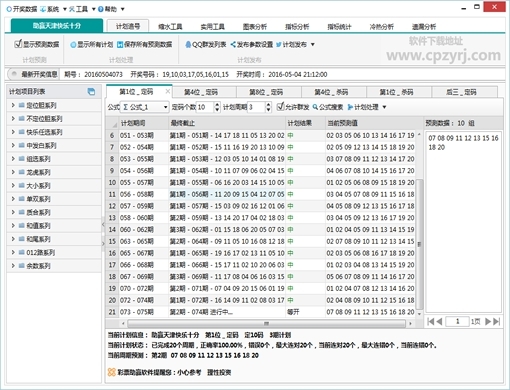Viewport: 510px width, 390px height.
Task: Switch to the 实用工具 tab
Action: point(212,27)
